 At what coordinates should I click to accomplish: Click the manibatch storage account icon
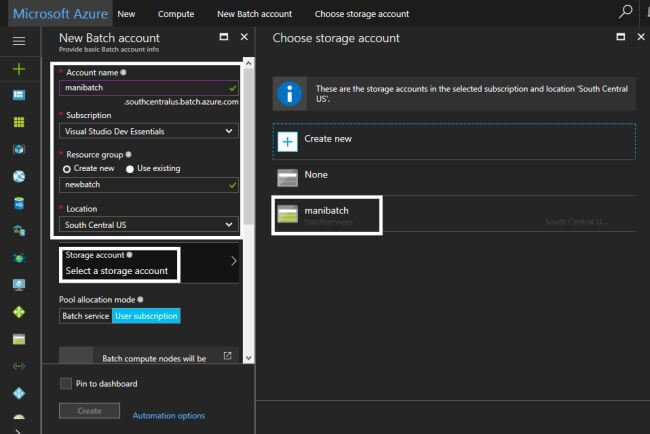pyautogui.click(x=288, y=214)
